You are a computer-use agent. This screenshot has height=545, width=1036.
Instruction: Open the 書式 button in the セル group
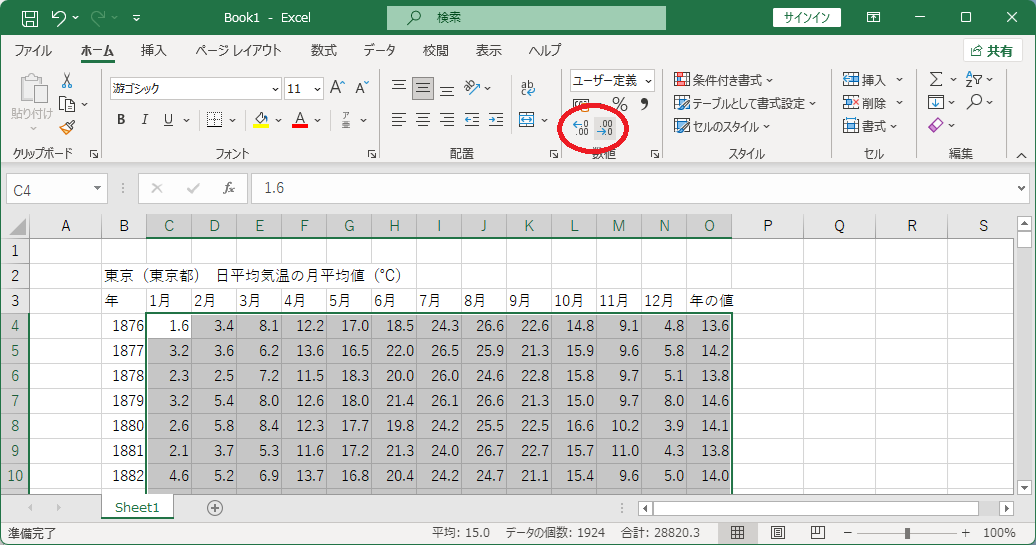[870, 126]
